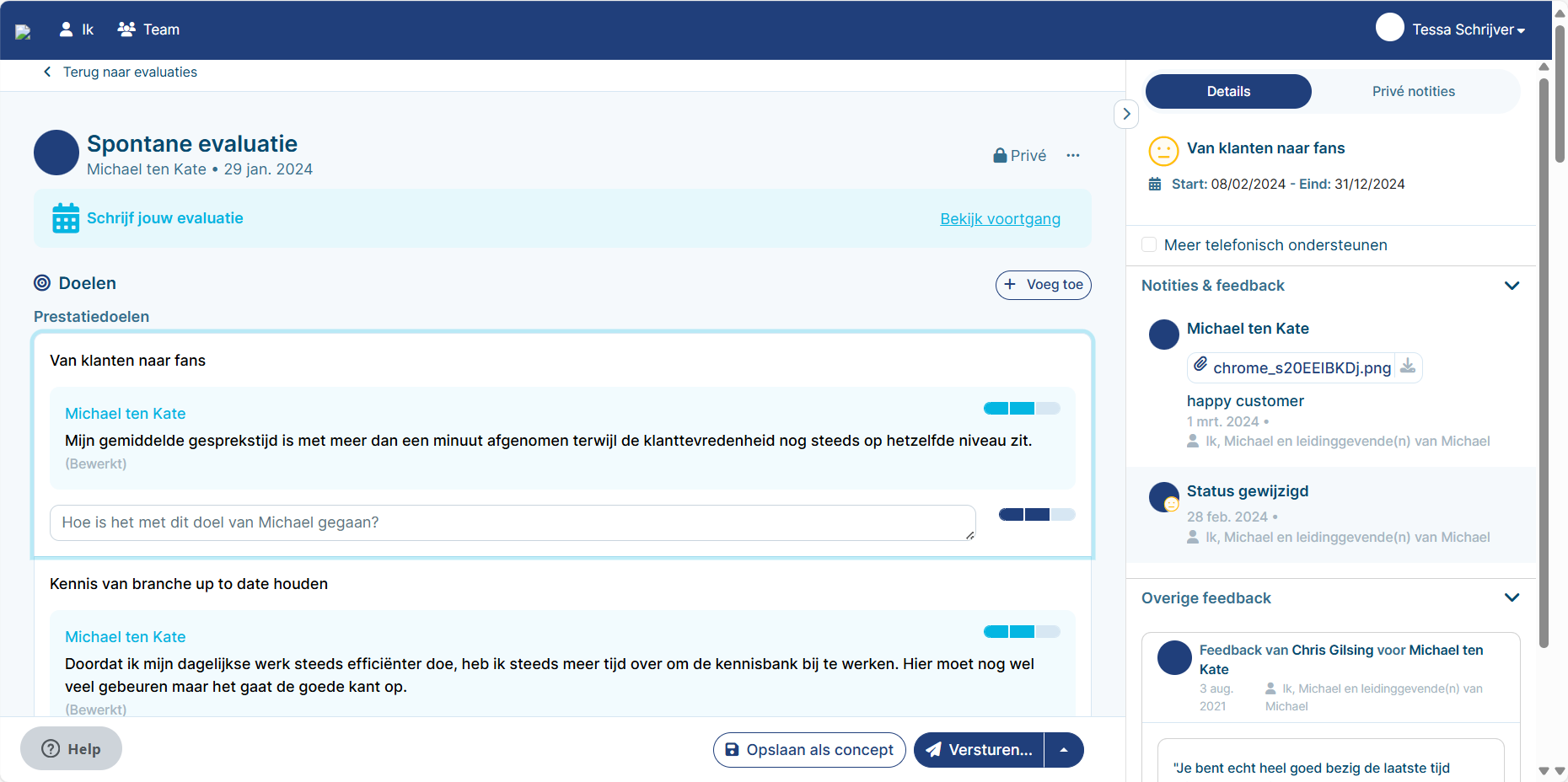Click the Privé lock icon
Image resolution: width=1568 pixels, height=782 pixels.
pos(1000,155)
